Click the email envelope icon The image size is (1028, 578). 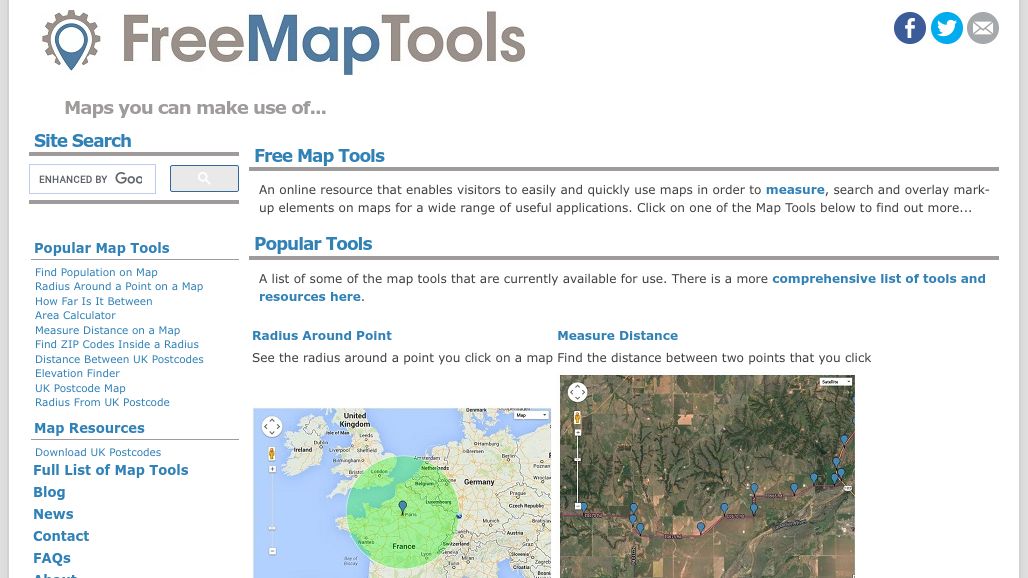[x=983, y=28]
